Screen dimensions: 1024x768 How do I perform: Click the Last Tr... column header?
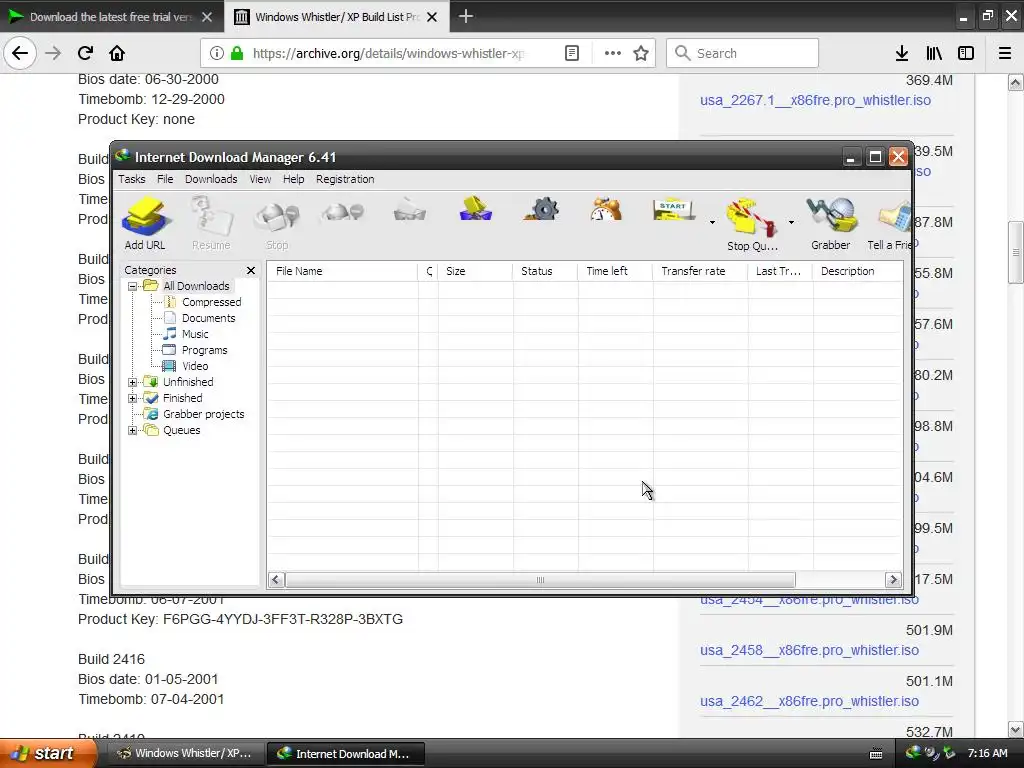[x=780, y=271]
